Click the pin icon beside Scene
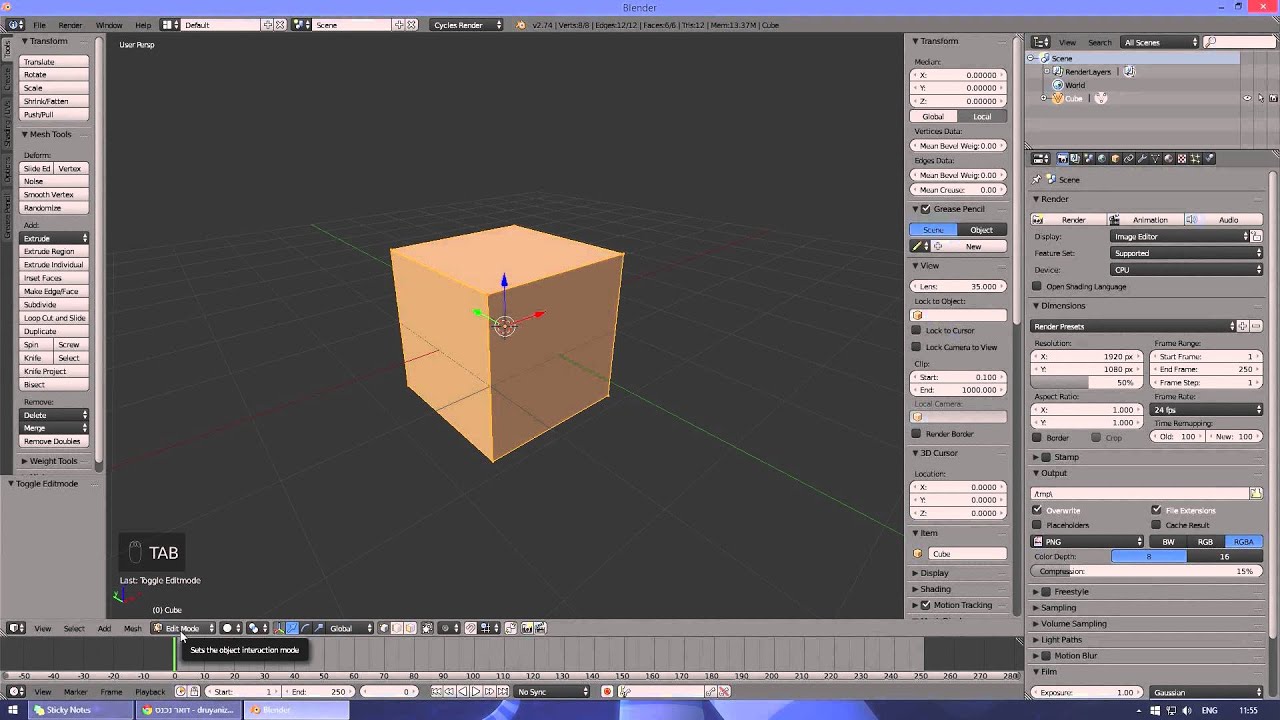This screenshot has height=720, width=1280. coord(1037,180)
